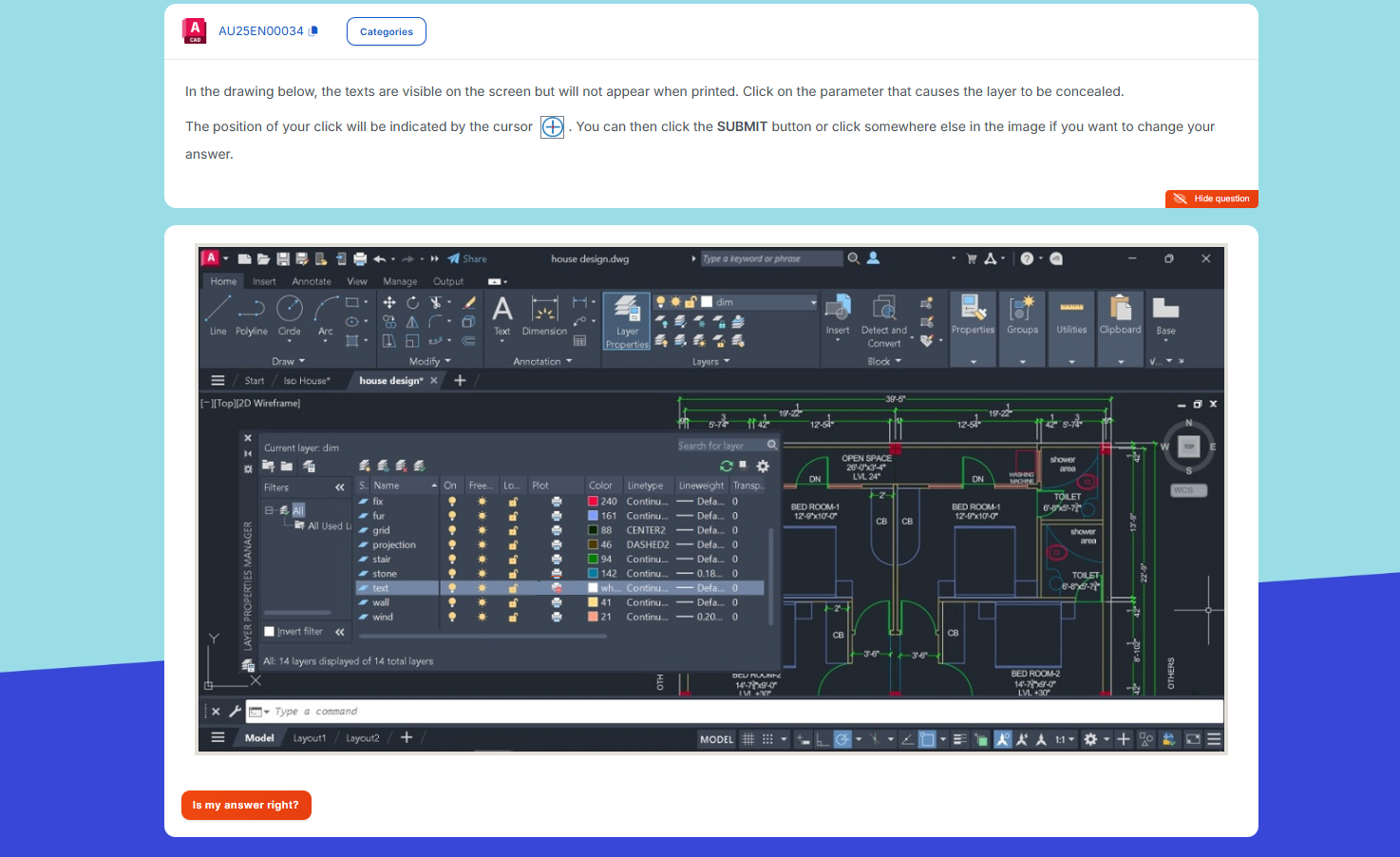Switch to the Insert ribbon tab
Screen dimensions: 1400x857
point(264,281)
